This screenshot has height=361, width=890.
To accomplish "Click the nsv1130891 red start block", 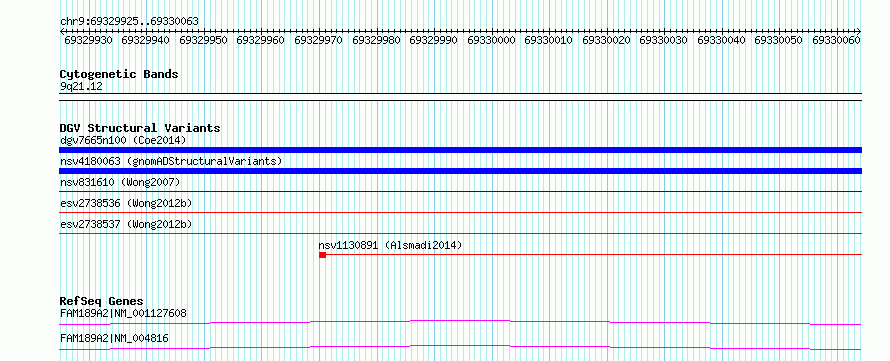I will pos(322,255).
